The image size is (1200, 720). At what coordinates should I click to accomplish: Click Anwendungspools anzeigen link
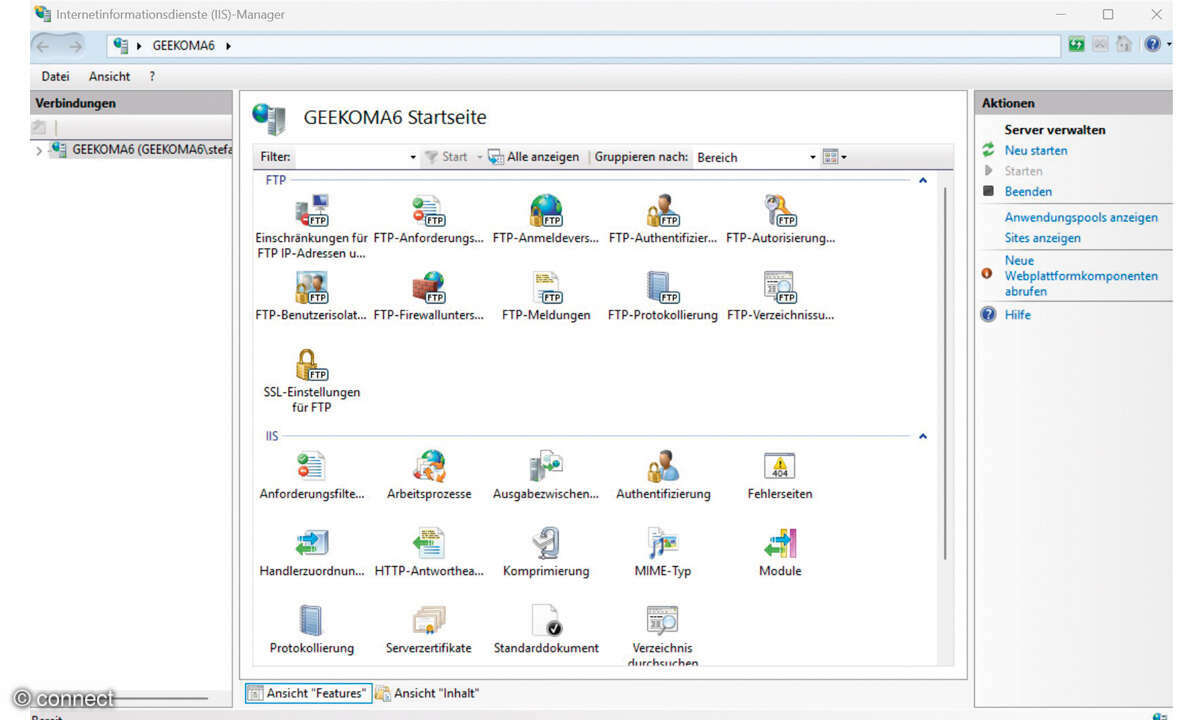1081,217
